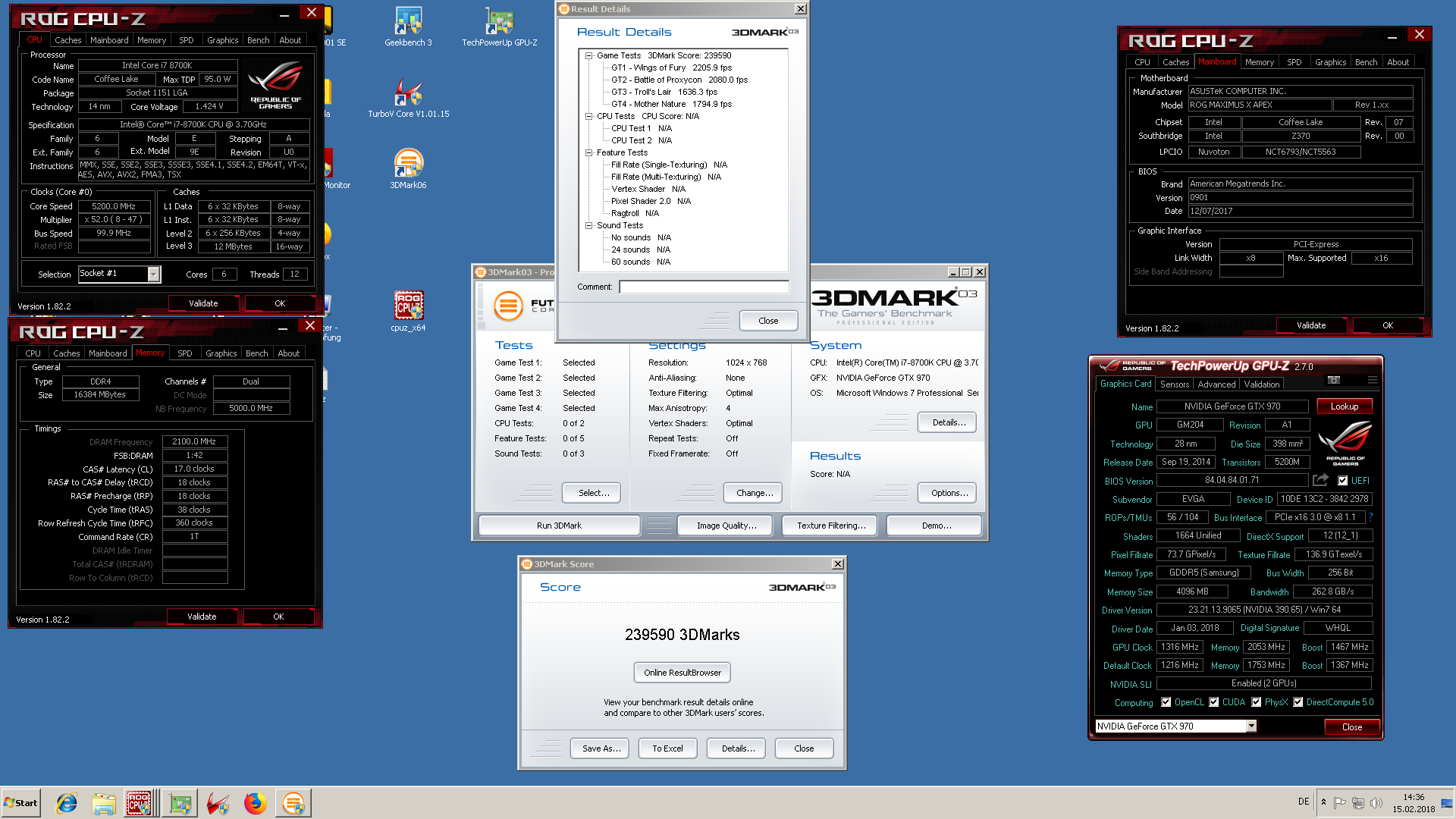Click the Show desktop button beside the clock
1456x819 pixels.
pyautogui.click(x=1447, y=803)
